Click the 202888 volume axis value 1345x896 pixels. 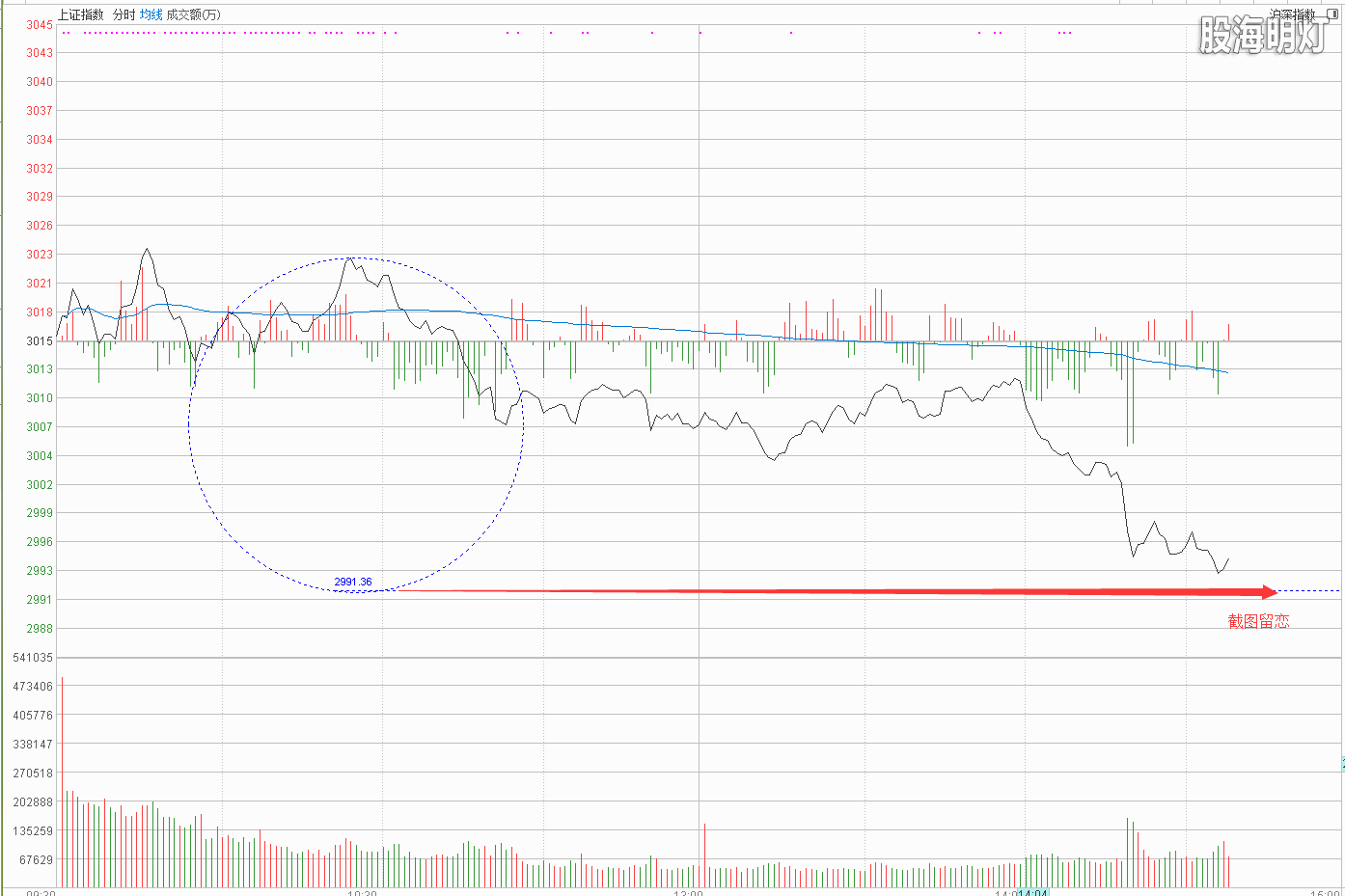[33, 802]
